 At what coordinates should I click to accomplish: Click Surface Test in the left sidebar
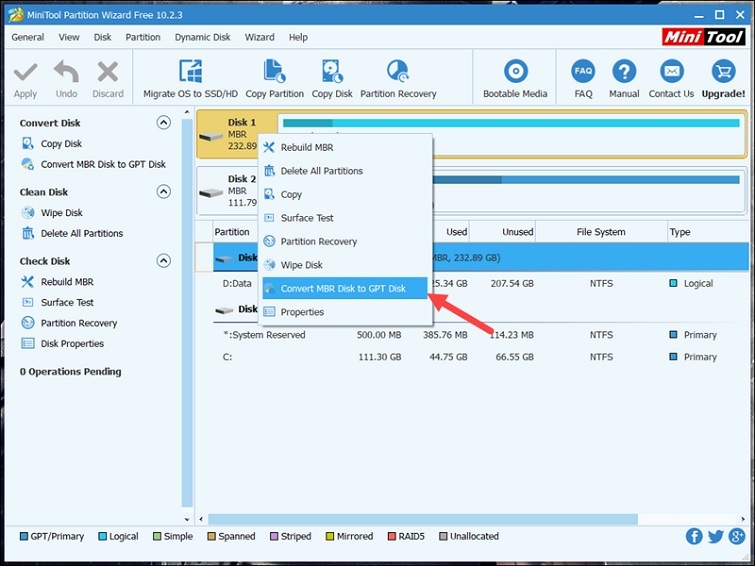pos(67,302)
